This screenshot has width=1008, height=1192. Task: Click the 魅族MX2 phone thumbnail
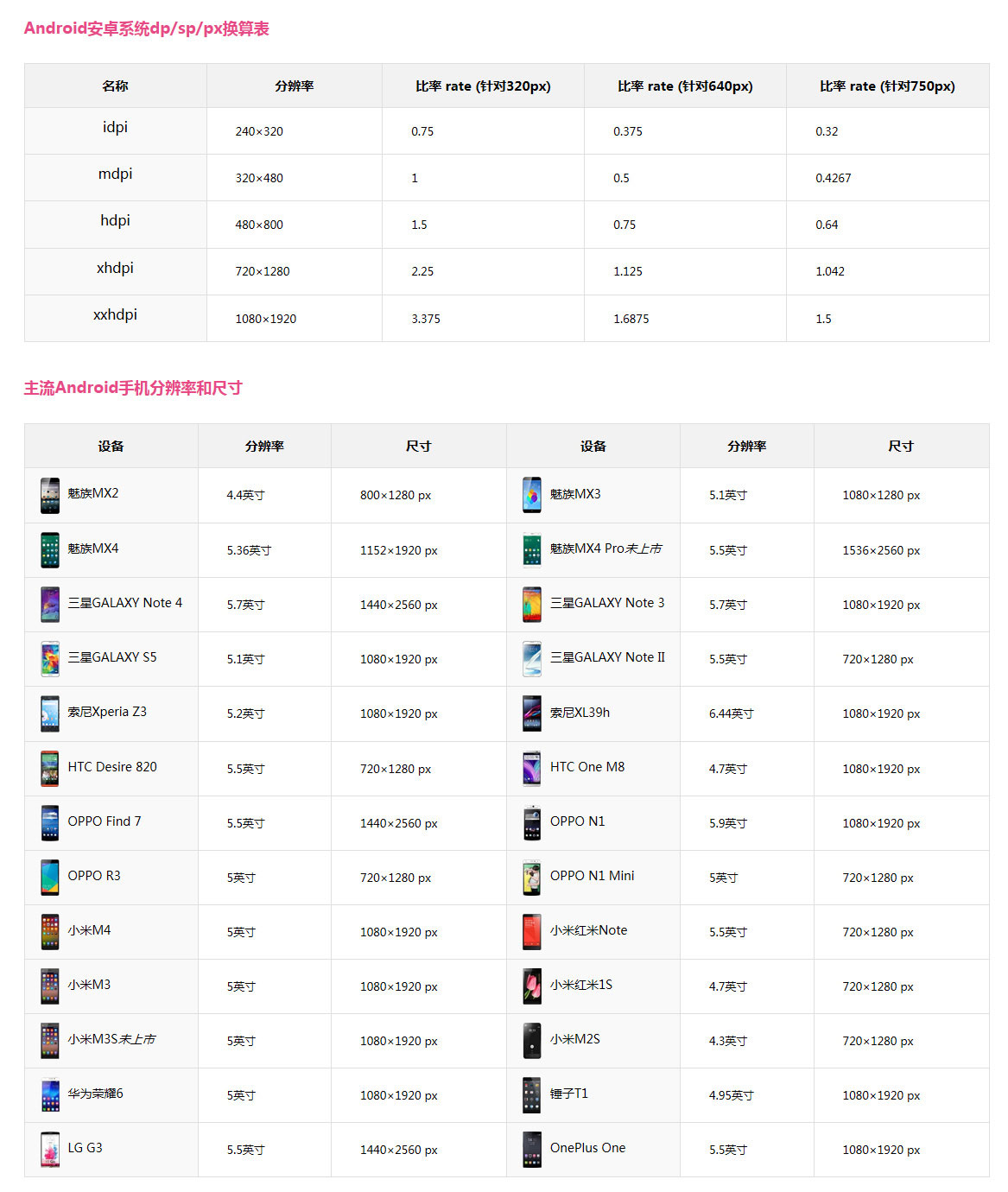click(x=50, y=495)
